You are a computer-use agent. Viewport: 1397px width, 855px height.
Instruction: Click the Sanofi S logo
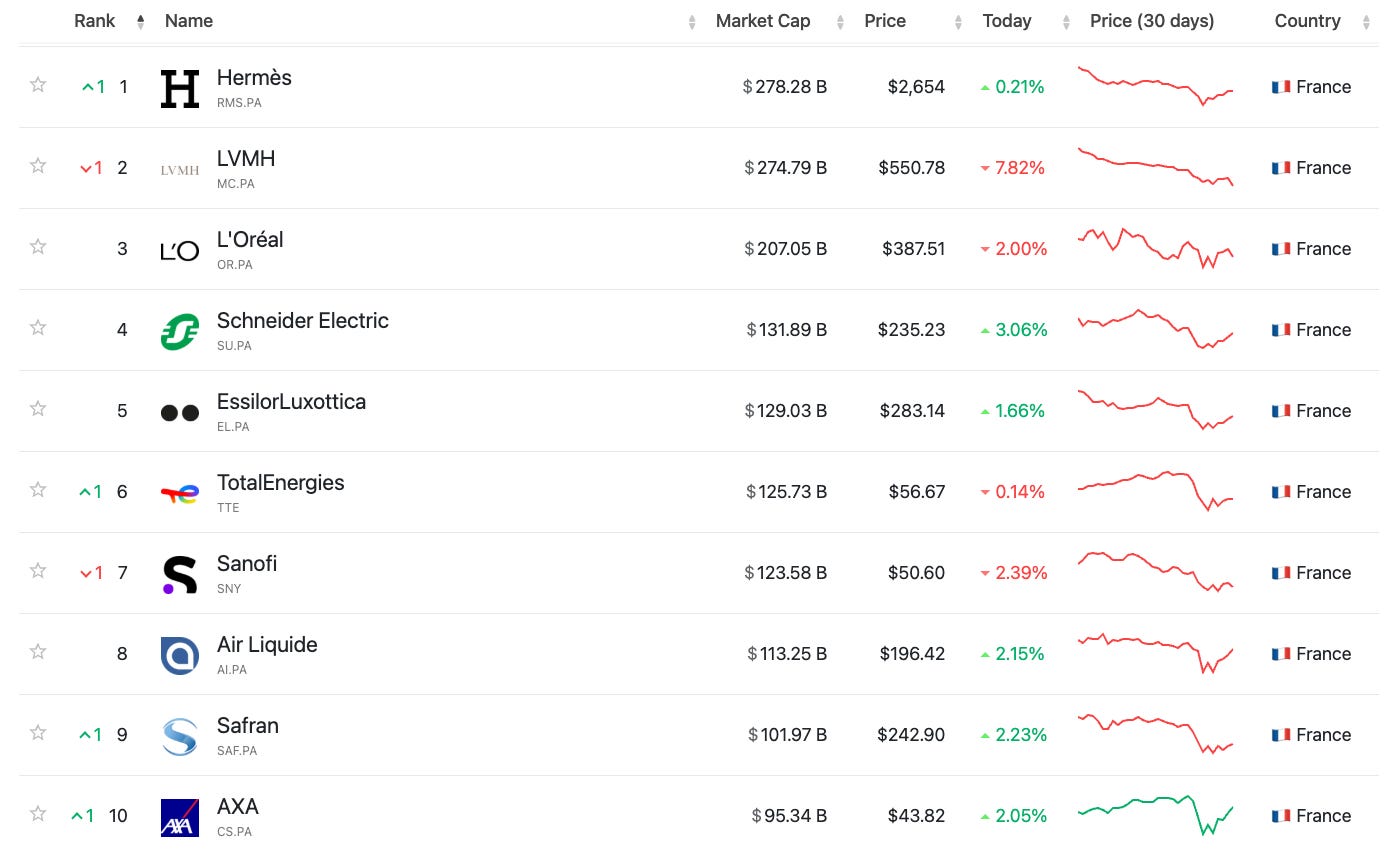[180, 575]
